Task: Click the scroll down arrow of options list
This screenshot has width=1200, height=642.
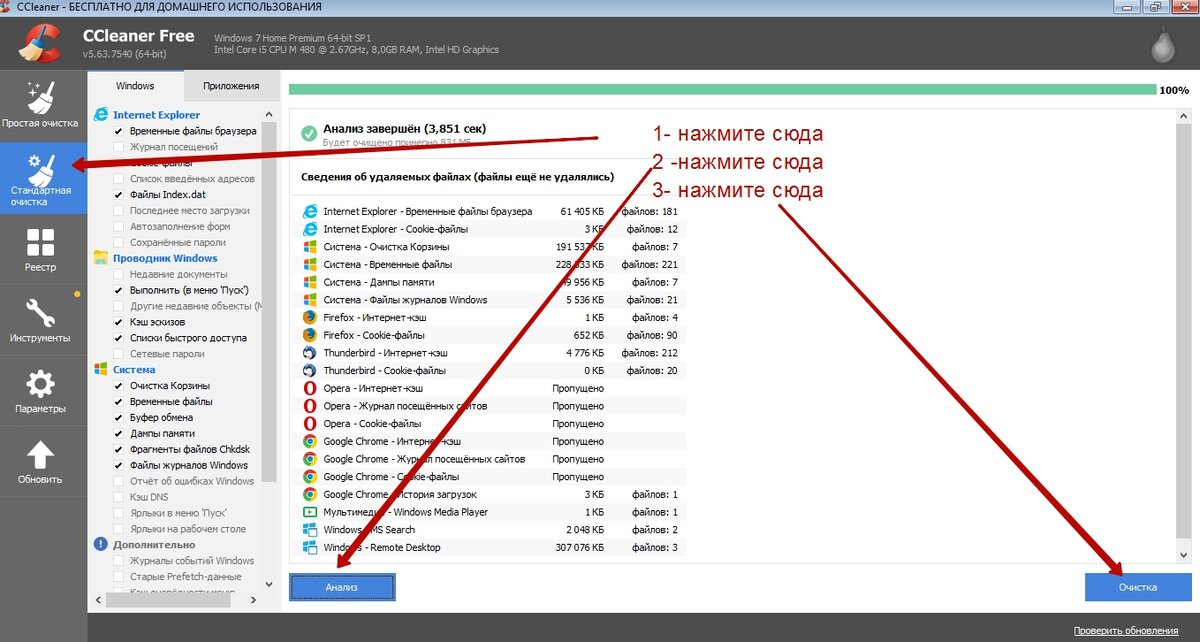Action: click(x=268, y=583)
